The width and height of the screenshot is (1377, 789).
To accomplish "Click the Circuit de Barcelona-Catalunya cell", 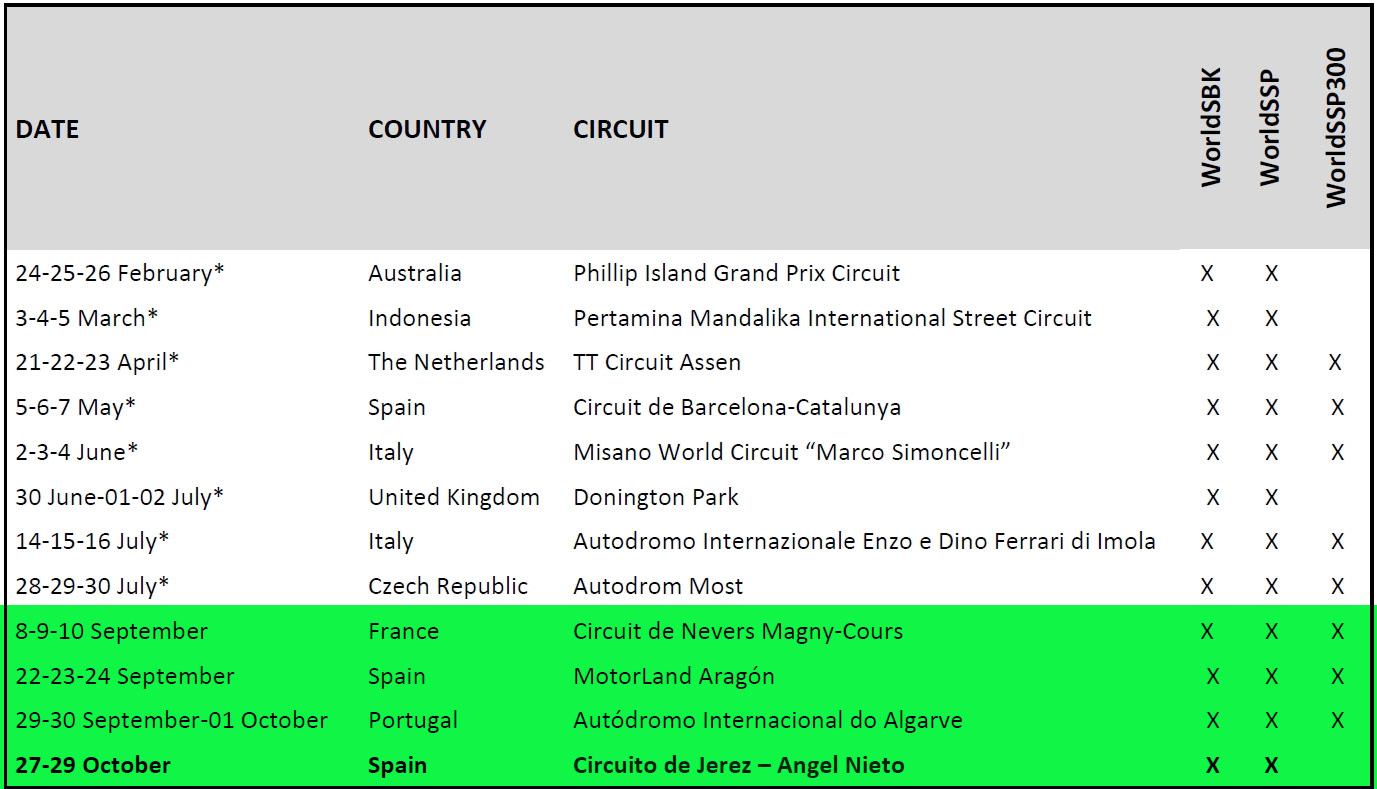I will (737, 407).
